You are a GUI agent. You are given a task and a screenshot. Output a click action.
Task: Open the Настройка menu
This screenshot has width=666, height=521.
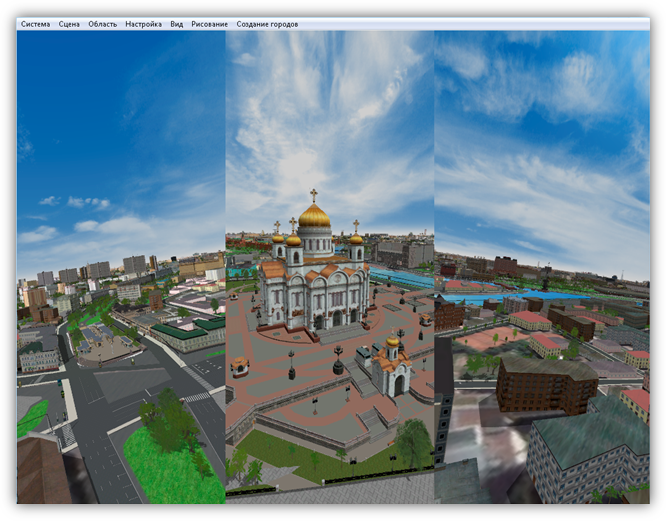click(143, 24)
